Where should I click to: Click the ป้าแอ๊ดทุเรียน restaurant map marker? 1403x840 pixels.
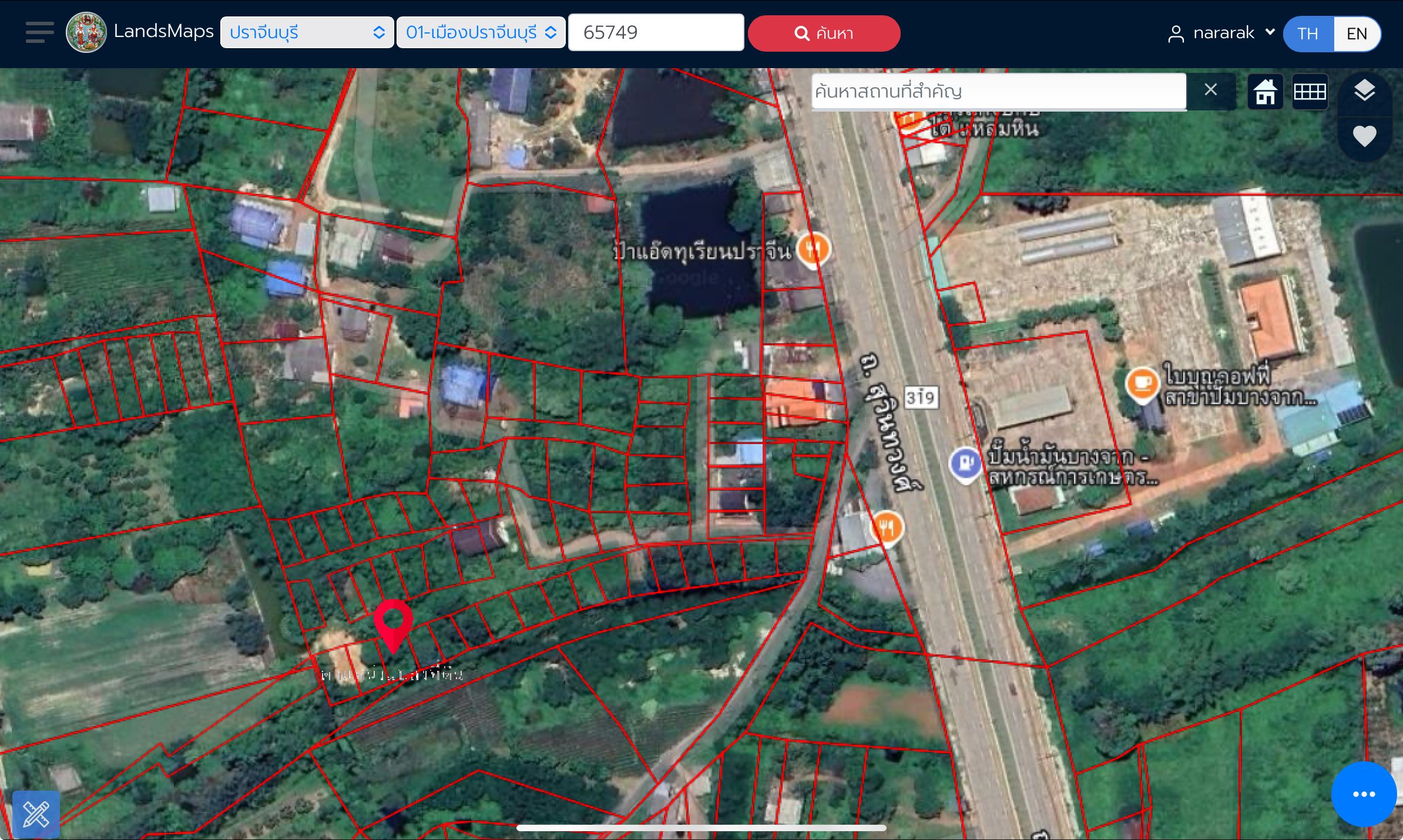(x=814, y=250)
